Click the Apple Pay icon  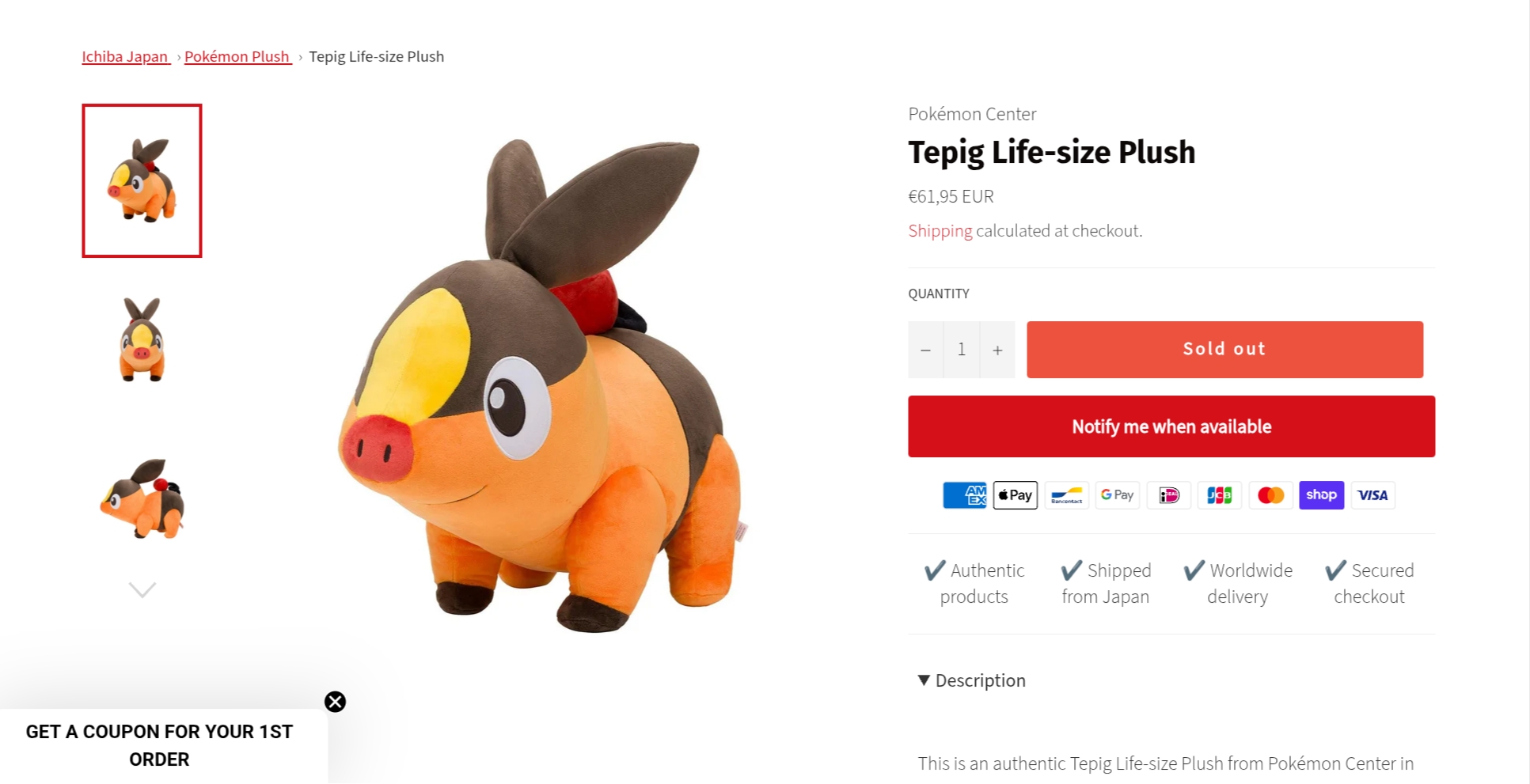(x=1015, y=495)
